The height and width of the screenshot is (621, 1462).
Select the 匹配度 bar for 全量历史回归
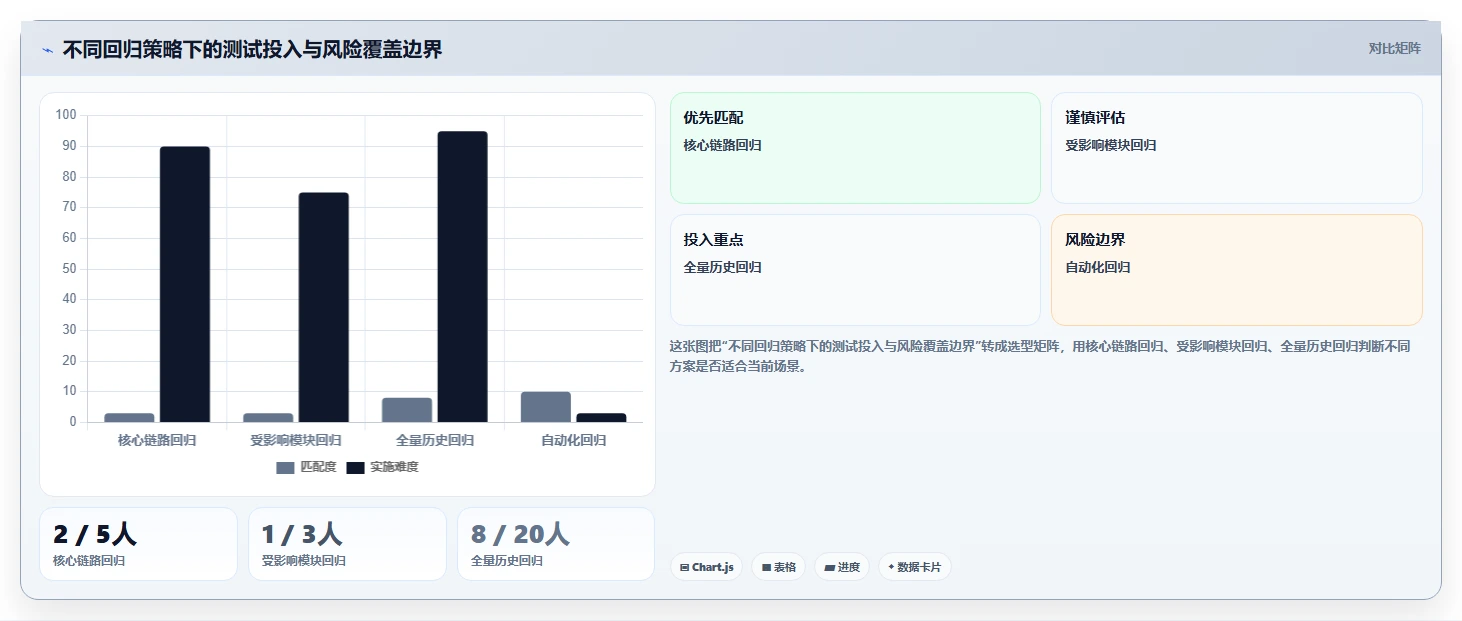pyautogui.click(x=407, y=410)
